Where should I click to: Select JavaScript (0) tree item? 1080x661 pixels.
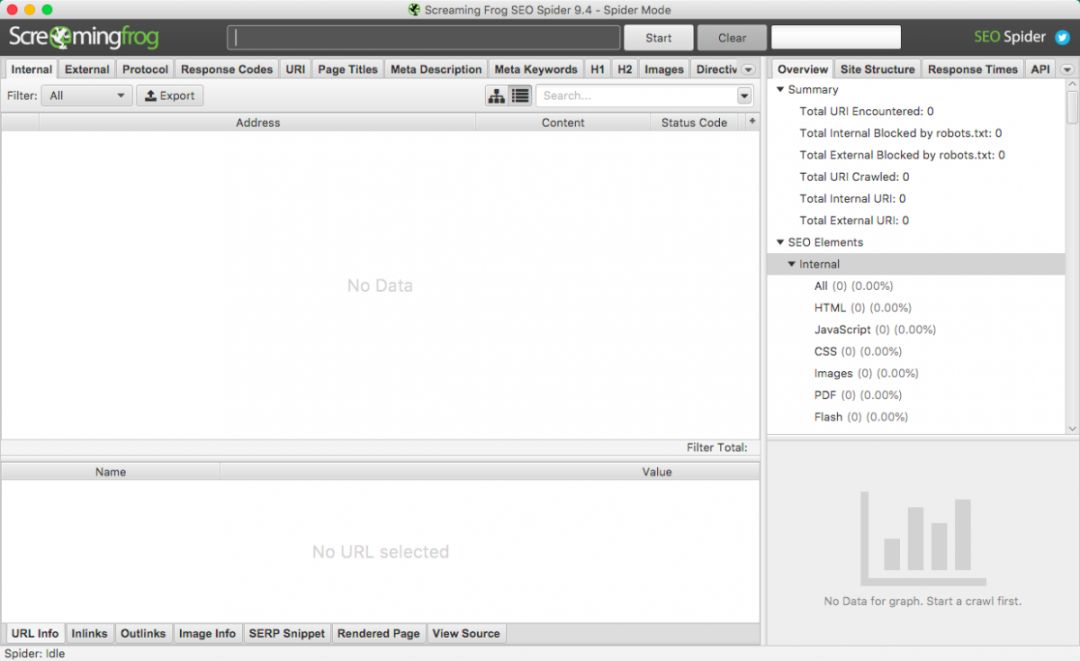pos(875,330)
